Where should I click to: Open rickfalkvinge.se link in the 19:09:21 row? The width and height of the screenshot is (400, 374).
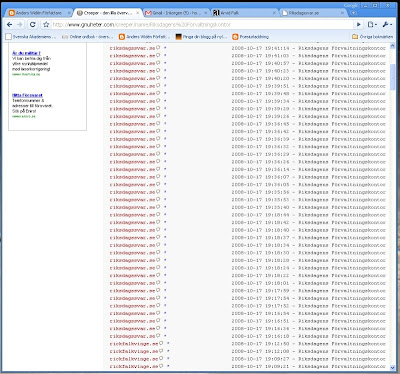[134, 366]
